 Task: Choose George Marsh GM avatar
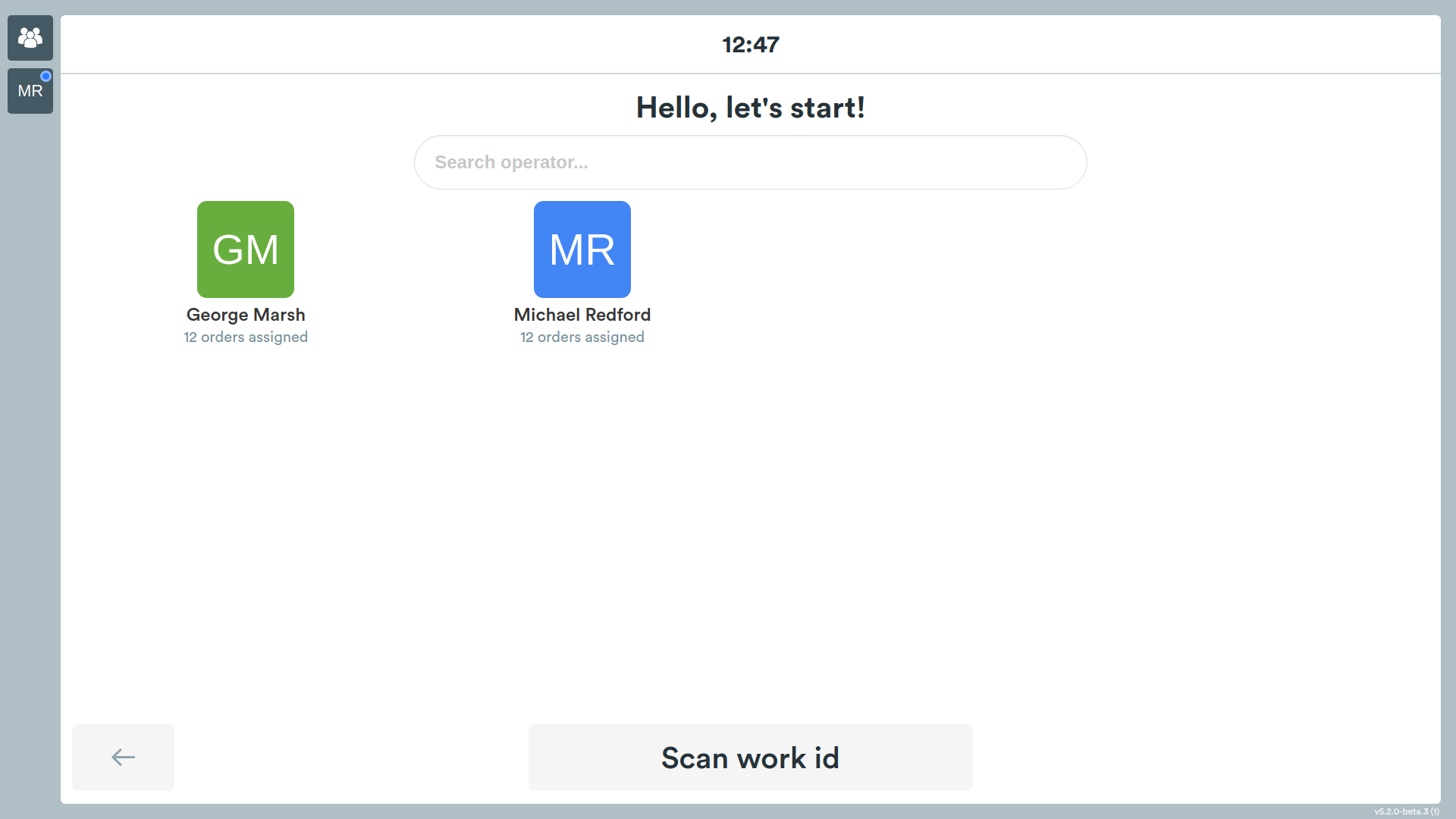[246, 249]
